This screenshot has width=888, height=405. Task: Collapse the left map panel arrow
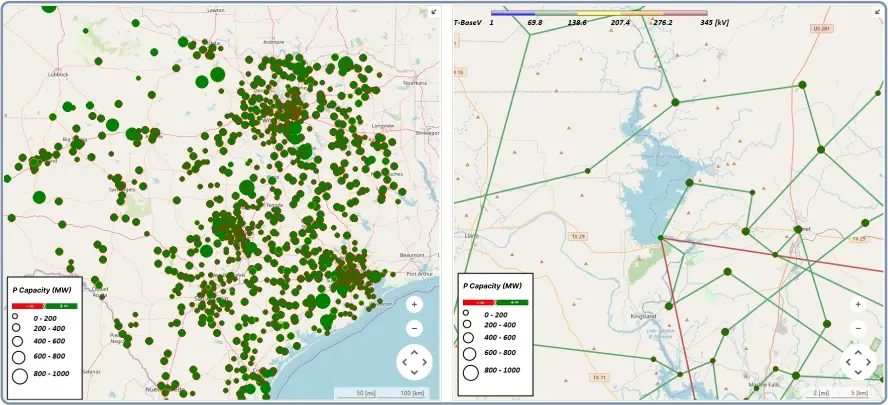point(432,12)
